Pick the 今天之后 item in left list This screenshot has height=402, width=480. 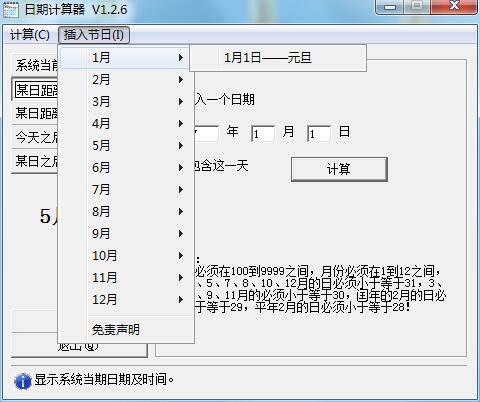(36, 137)
